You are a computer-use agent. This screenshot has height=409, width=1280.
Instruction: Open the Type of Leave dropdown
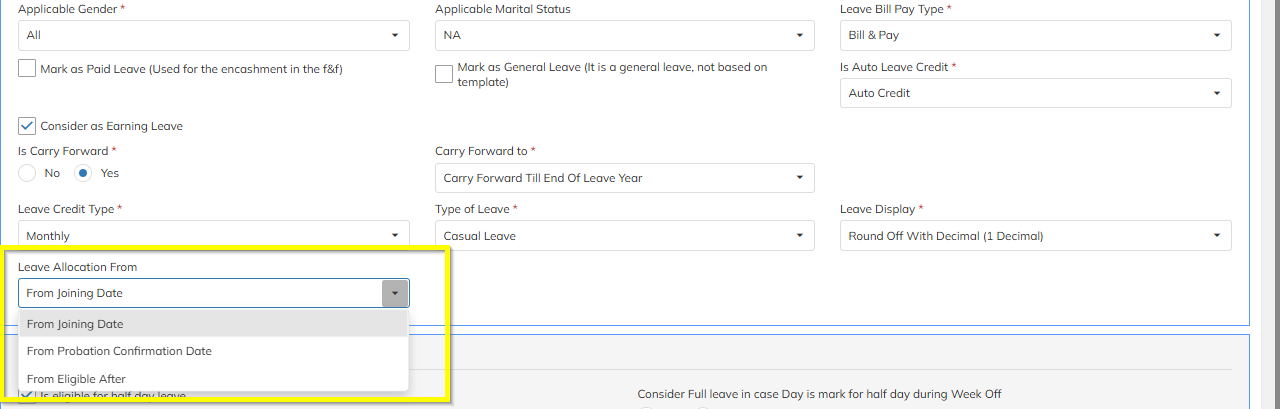[x=624, y=236]
